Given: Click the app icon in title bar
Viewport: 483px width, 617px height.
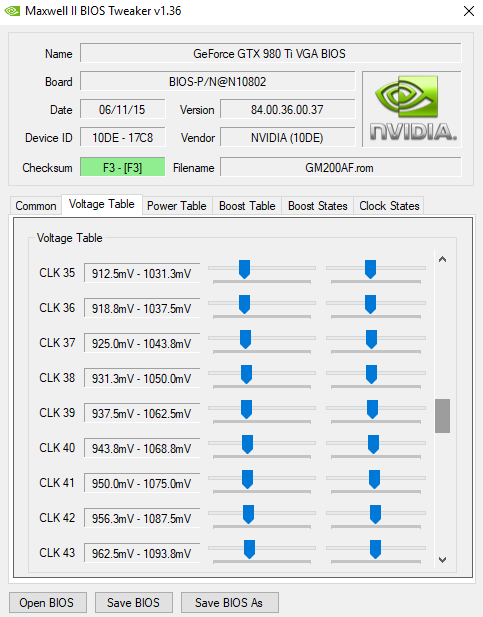Looking at the screenshot, I should click(x=12, y=11).
